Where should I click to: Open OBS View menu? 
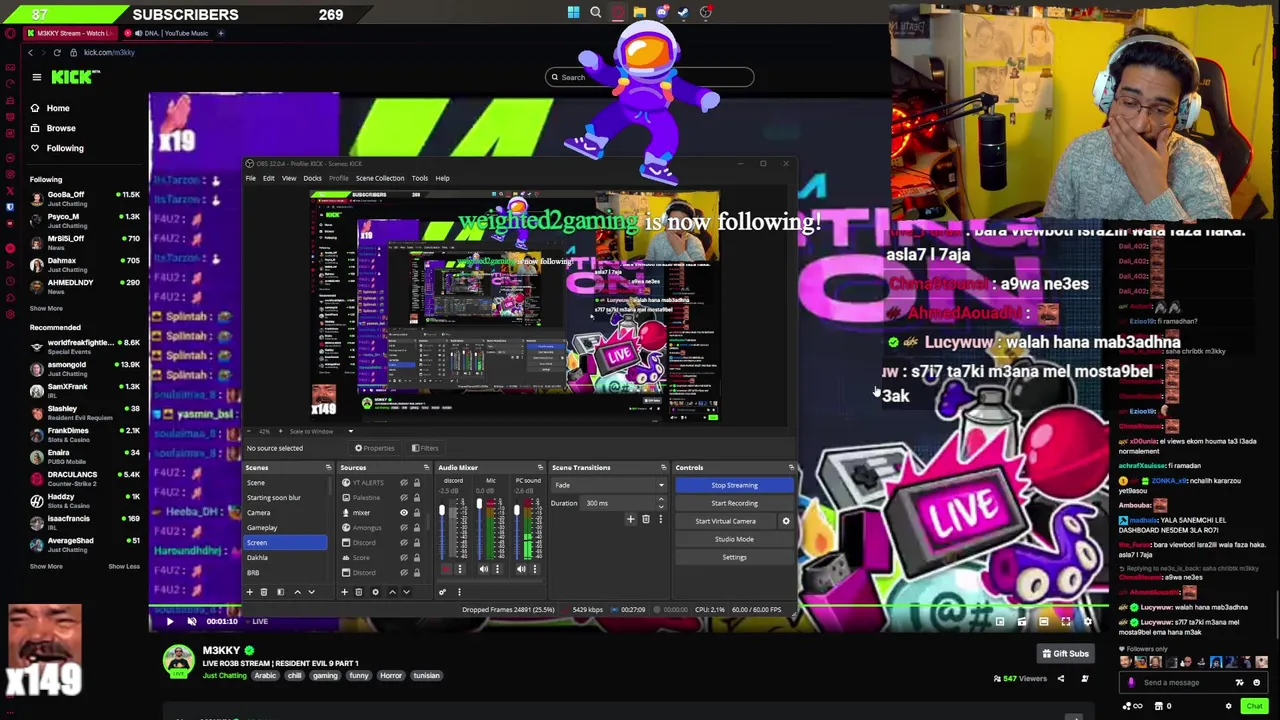[x=289, y=178]
